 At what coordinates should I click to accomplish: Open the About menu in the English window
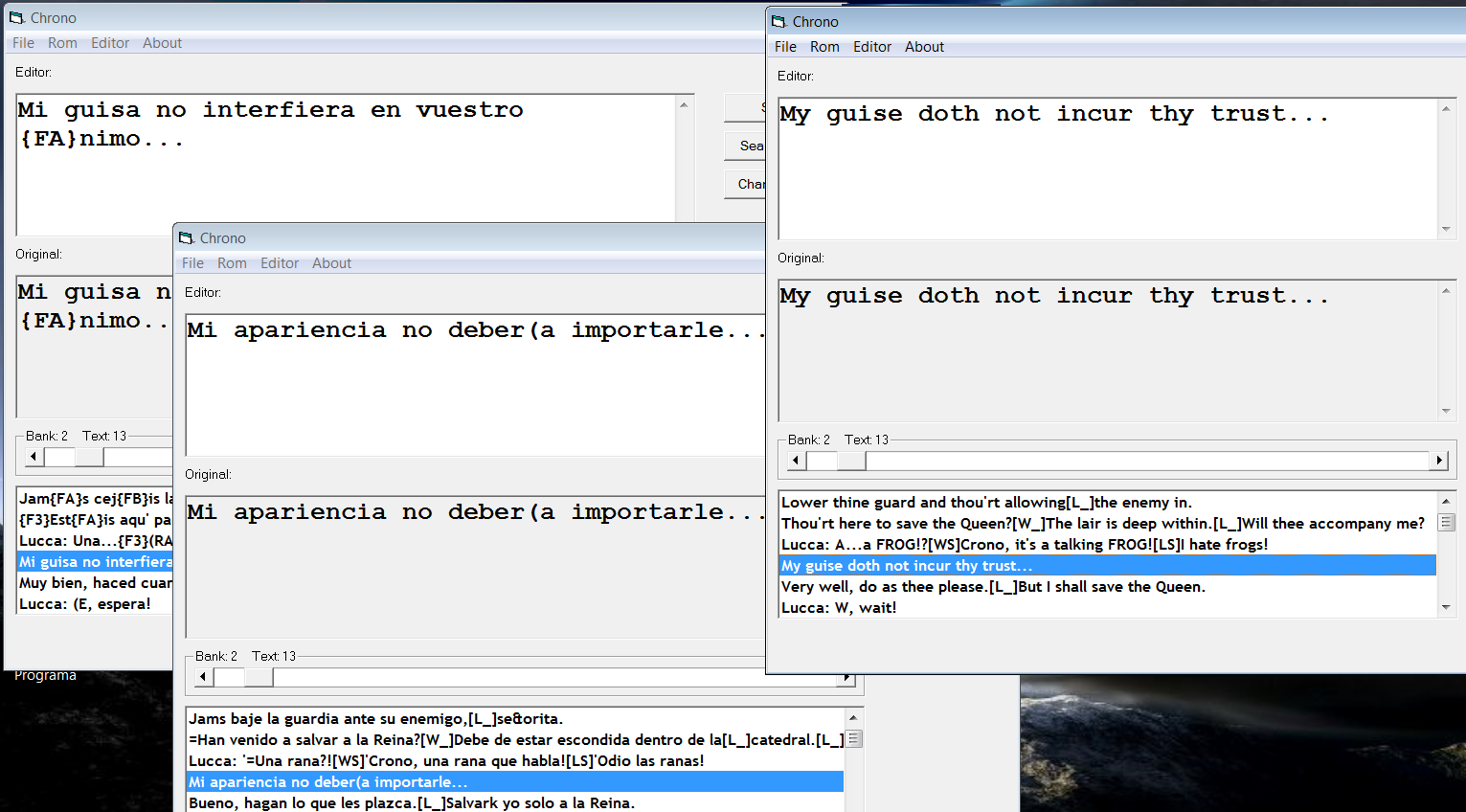pyautogui.click(x=923, y=47)
